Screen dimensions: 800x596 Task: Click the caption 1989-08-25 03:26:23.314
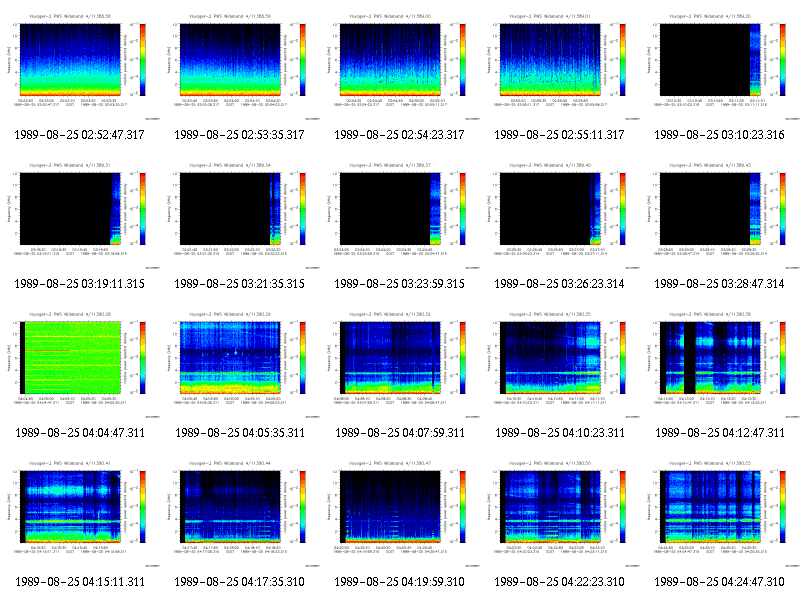pyautogui.click(x=559, y=284)
